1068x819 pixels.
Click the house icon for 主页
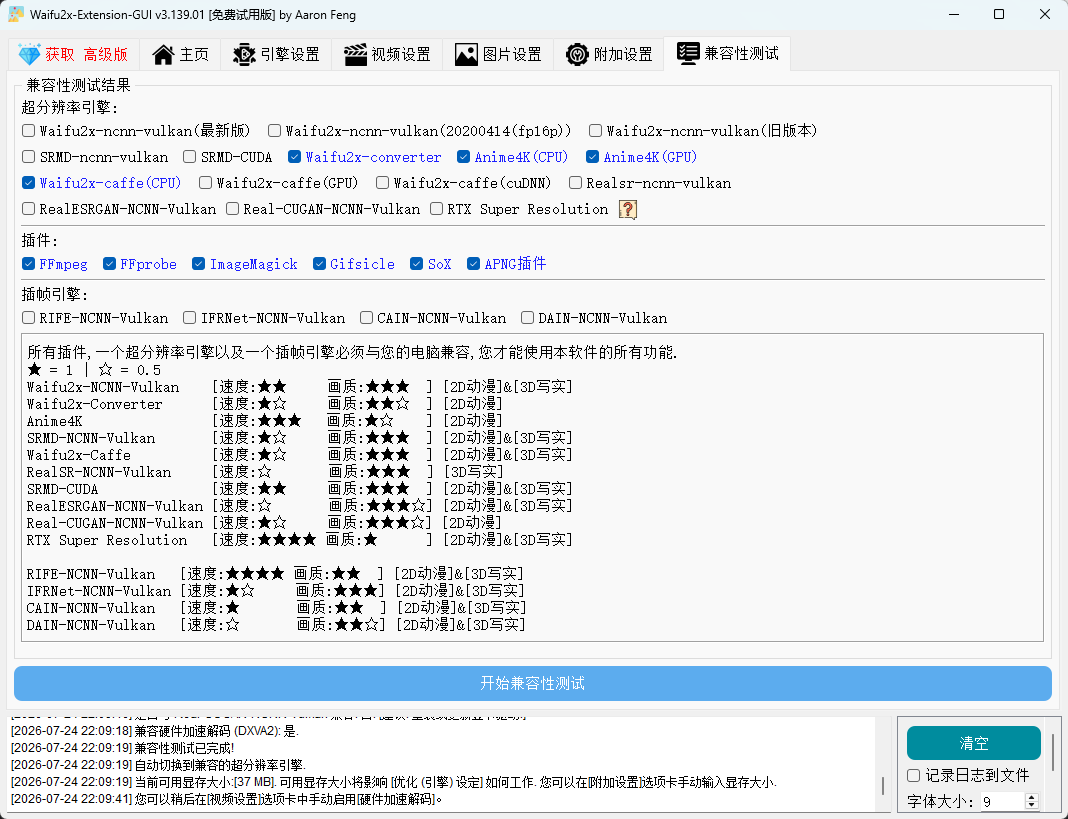[163, 55]
